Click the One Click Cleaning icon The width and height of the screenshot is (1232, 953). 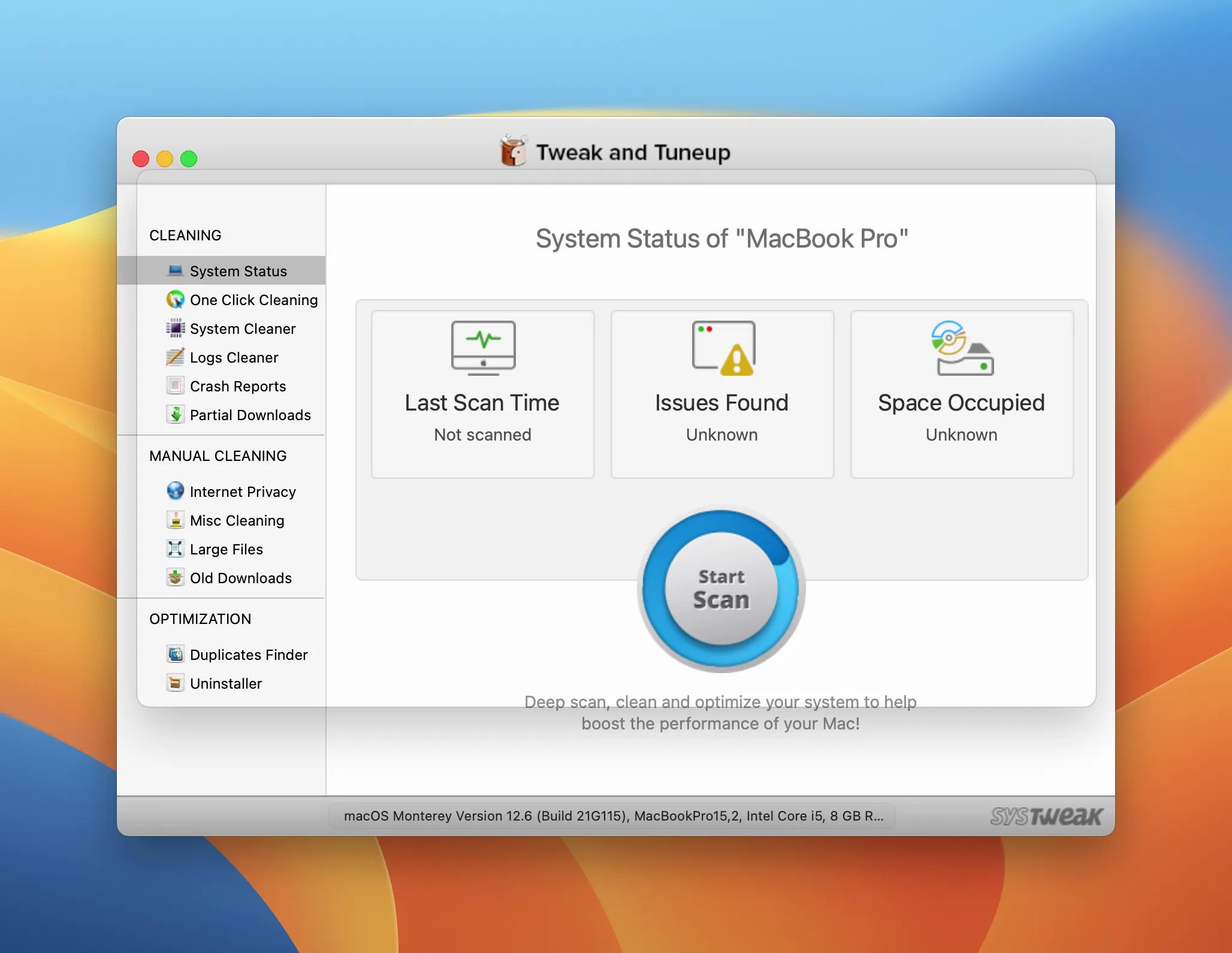coord(175,300)
